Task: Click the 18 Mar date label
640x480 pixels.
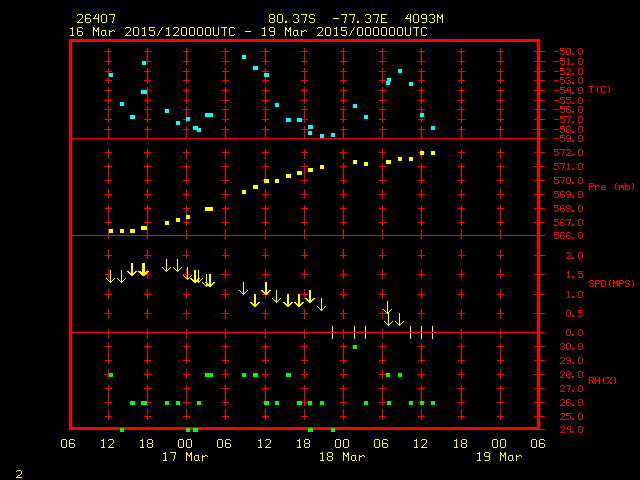Action: click(x=342, y=457)
